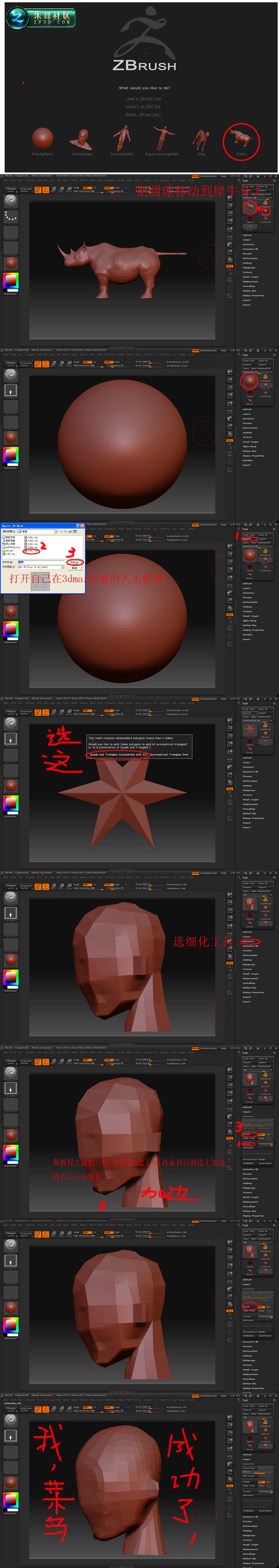Select the Rhino tool thumbnail in the rhino window's Tool panel
Viewport: 279px width, 1568px height.
[249, 207]
